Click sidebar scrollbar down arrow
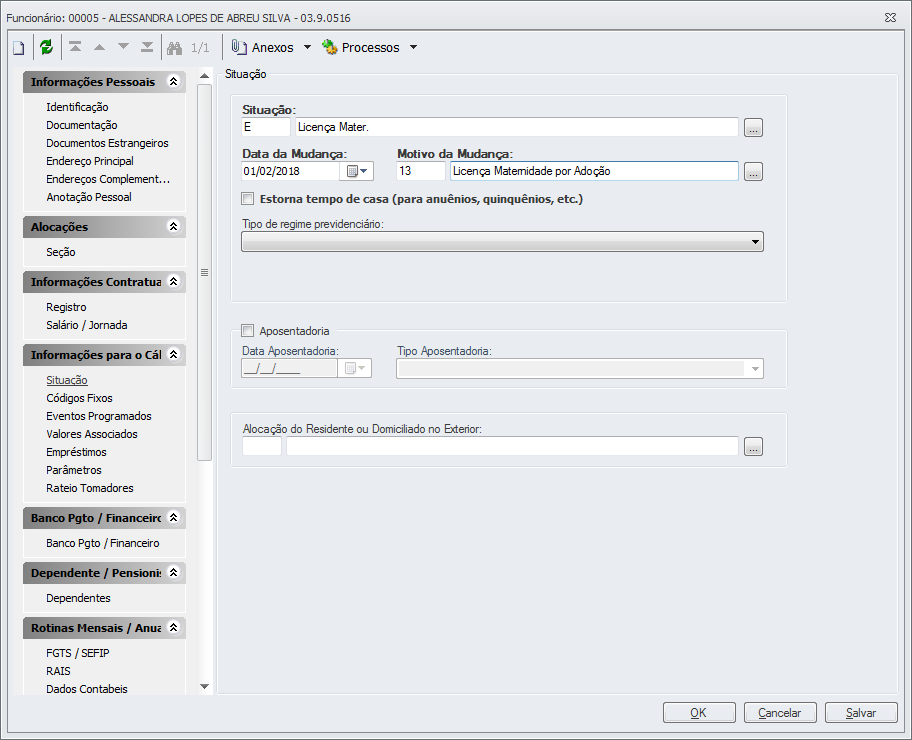Screen dimensions: 912x740 [204, 686]
